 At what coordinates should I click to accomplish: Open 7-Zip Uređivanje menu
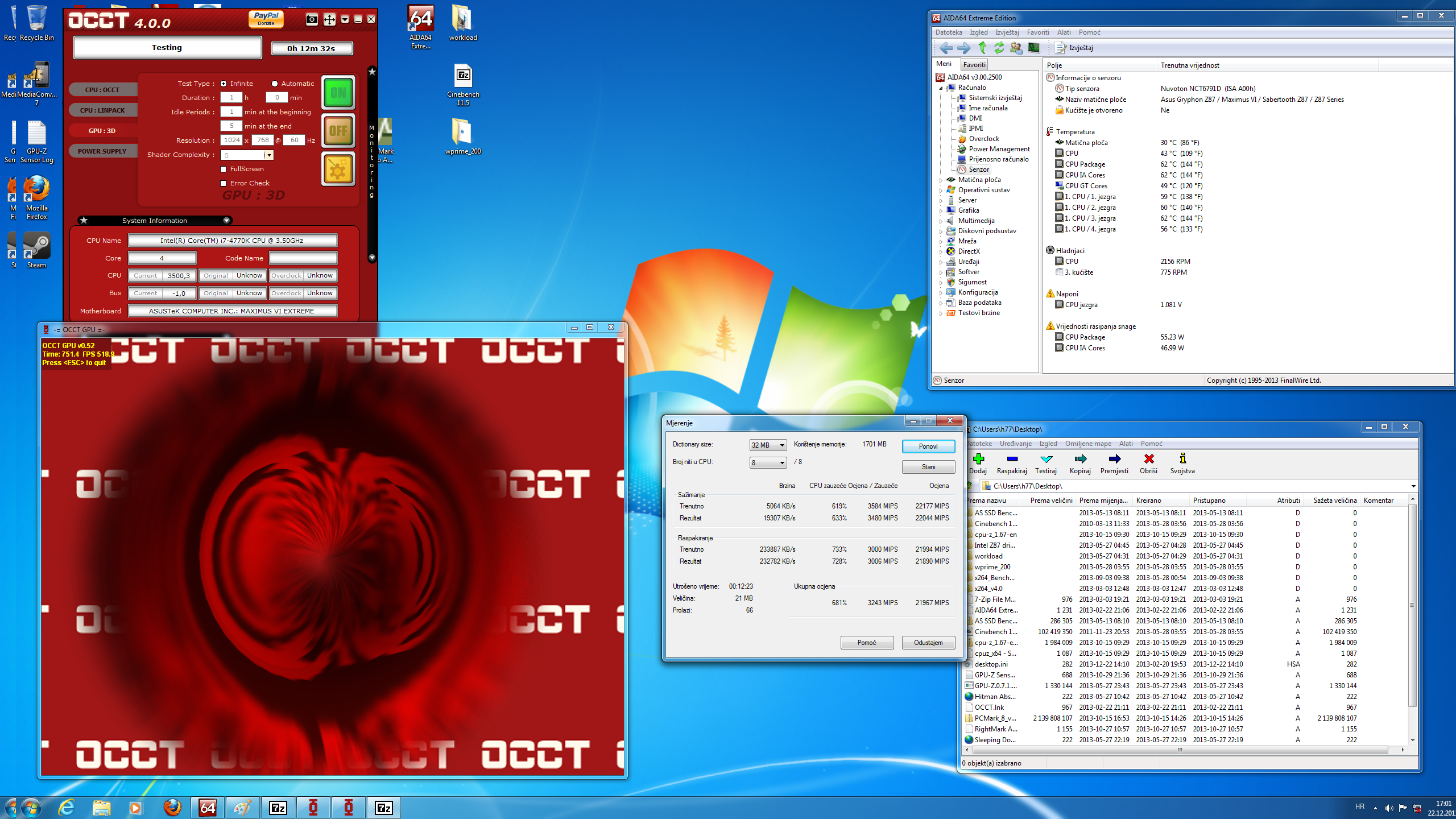1016,444
